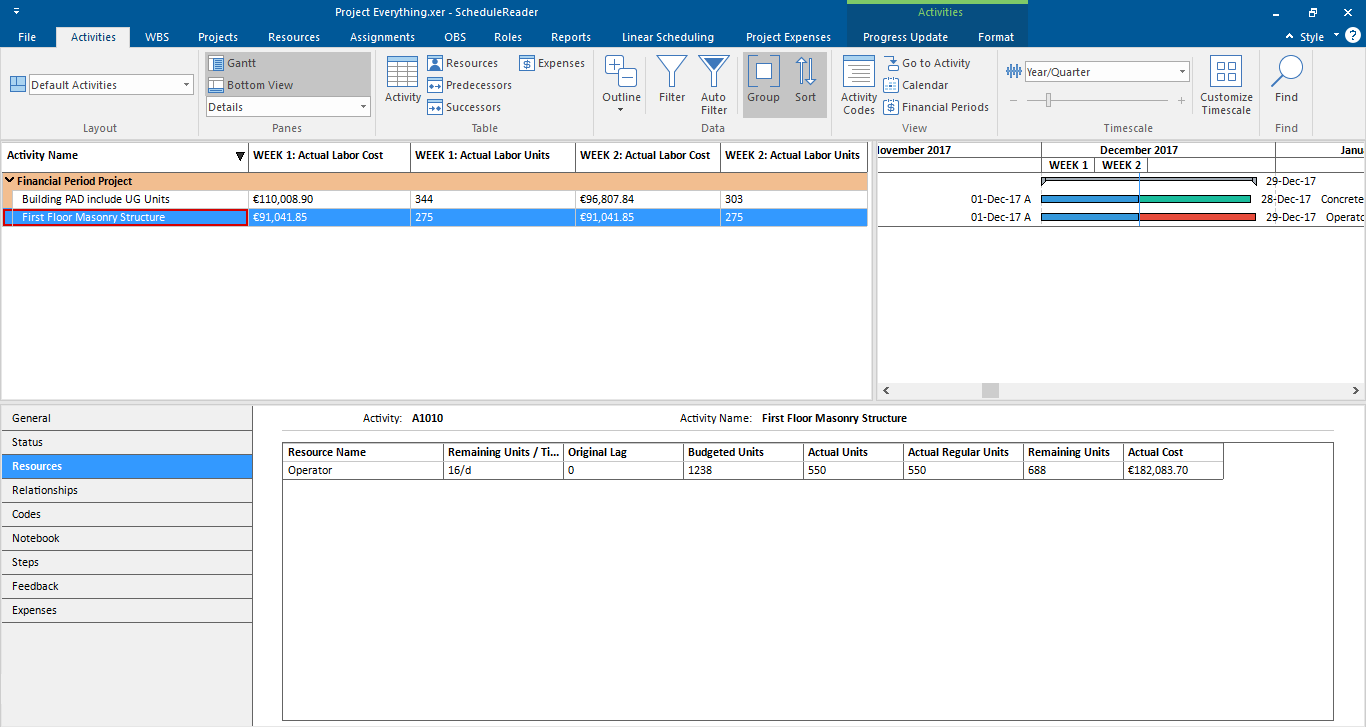Switch to the Linear Scheduling tab
1366x727 pixels.
click(667, 37)
